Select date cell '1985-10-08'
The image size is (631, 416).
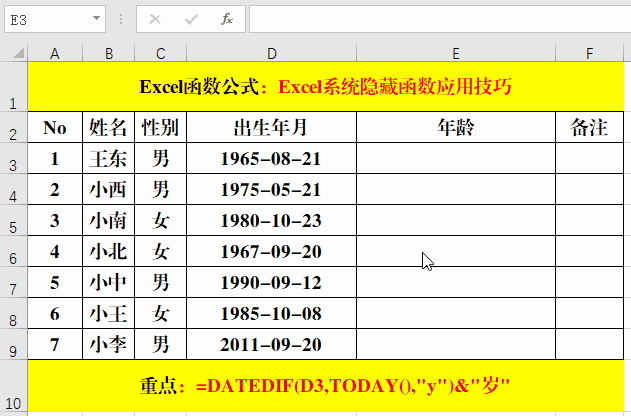coord(272,313)
